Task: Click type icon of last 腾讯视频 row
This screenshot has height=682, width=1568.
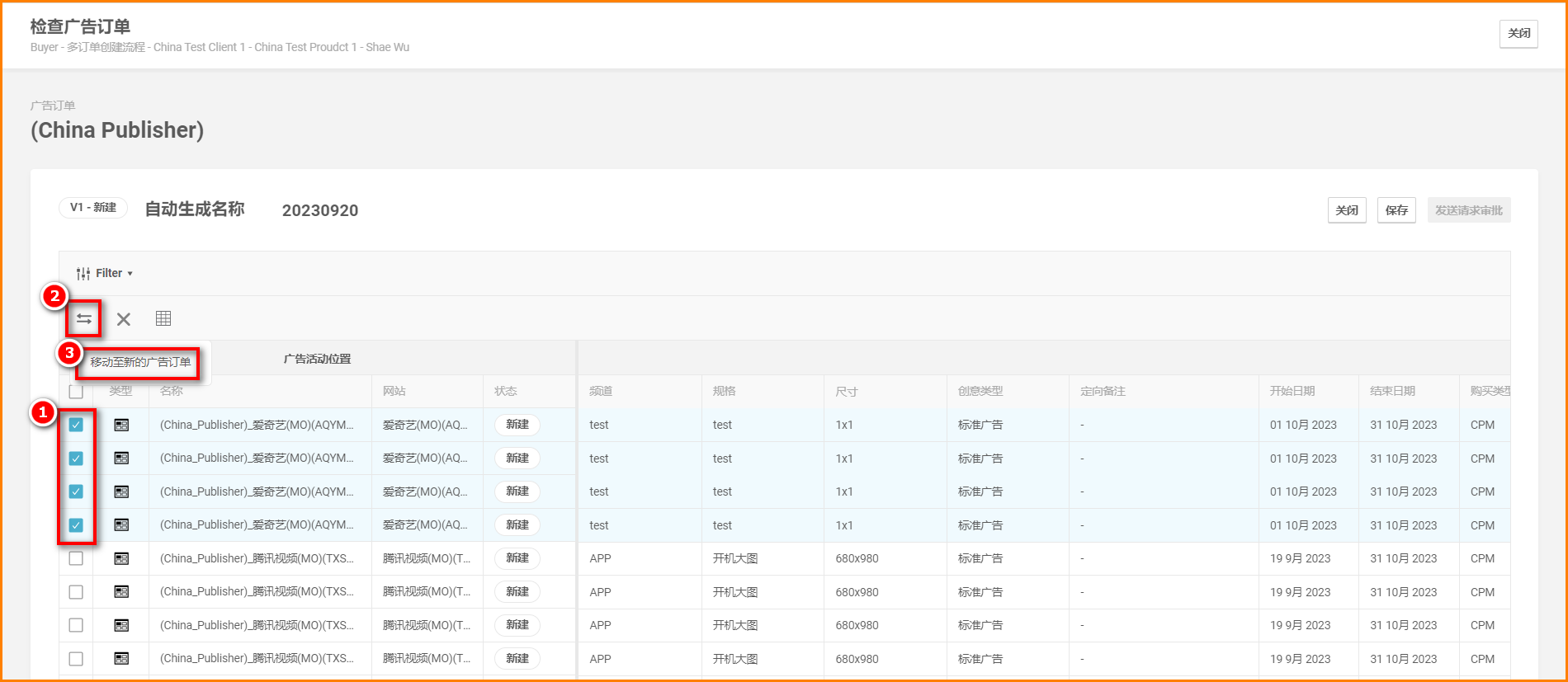Action: (x=121, y=659)
